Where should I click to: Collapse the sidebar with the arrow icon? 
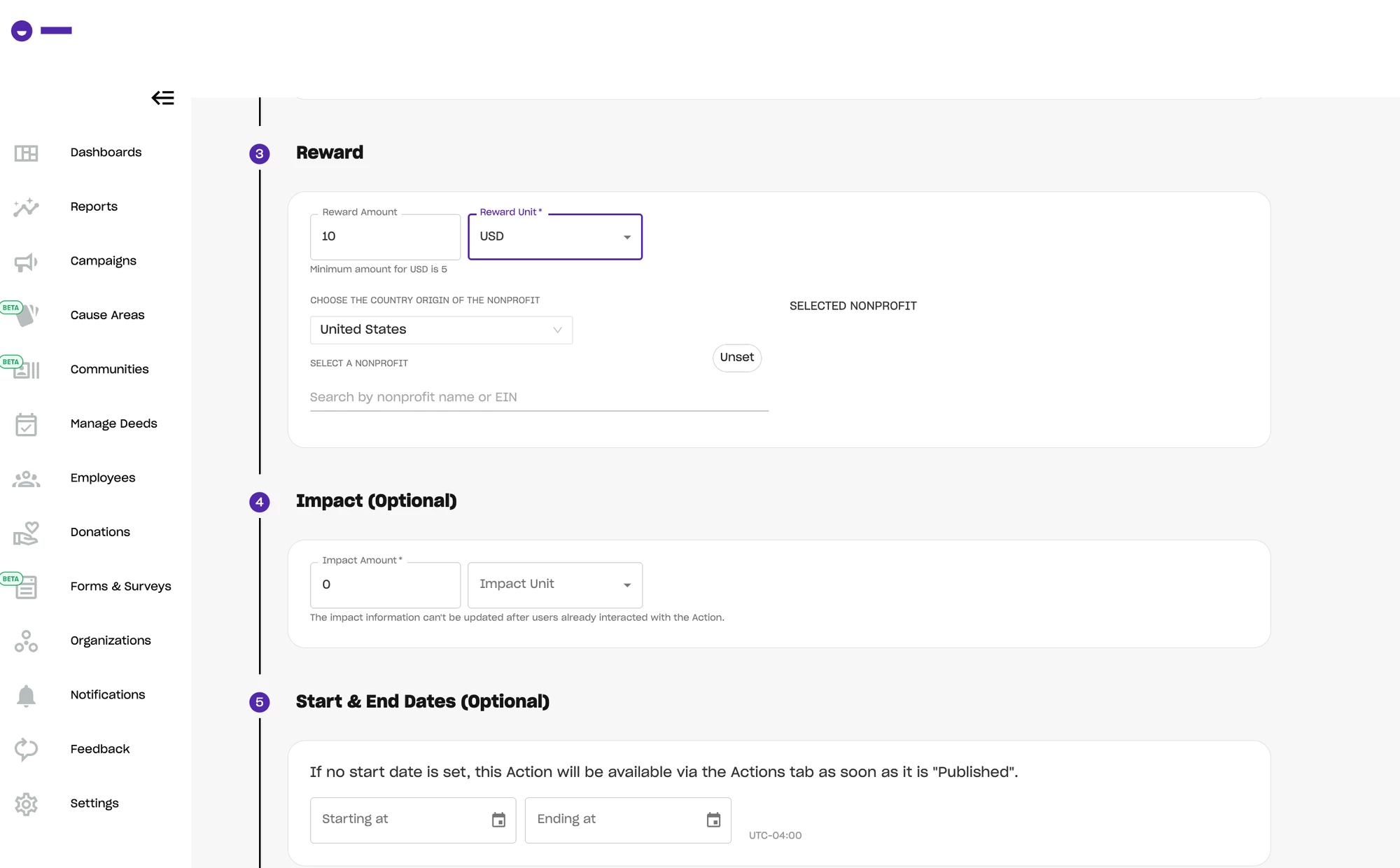coord(162,98)
